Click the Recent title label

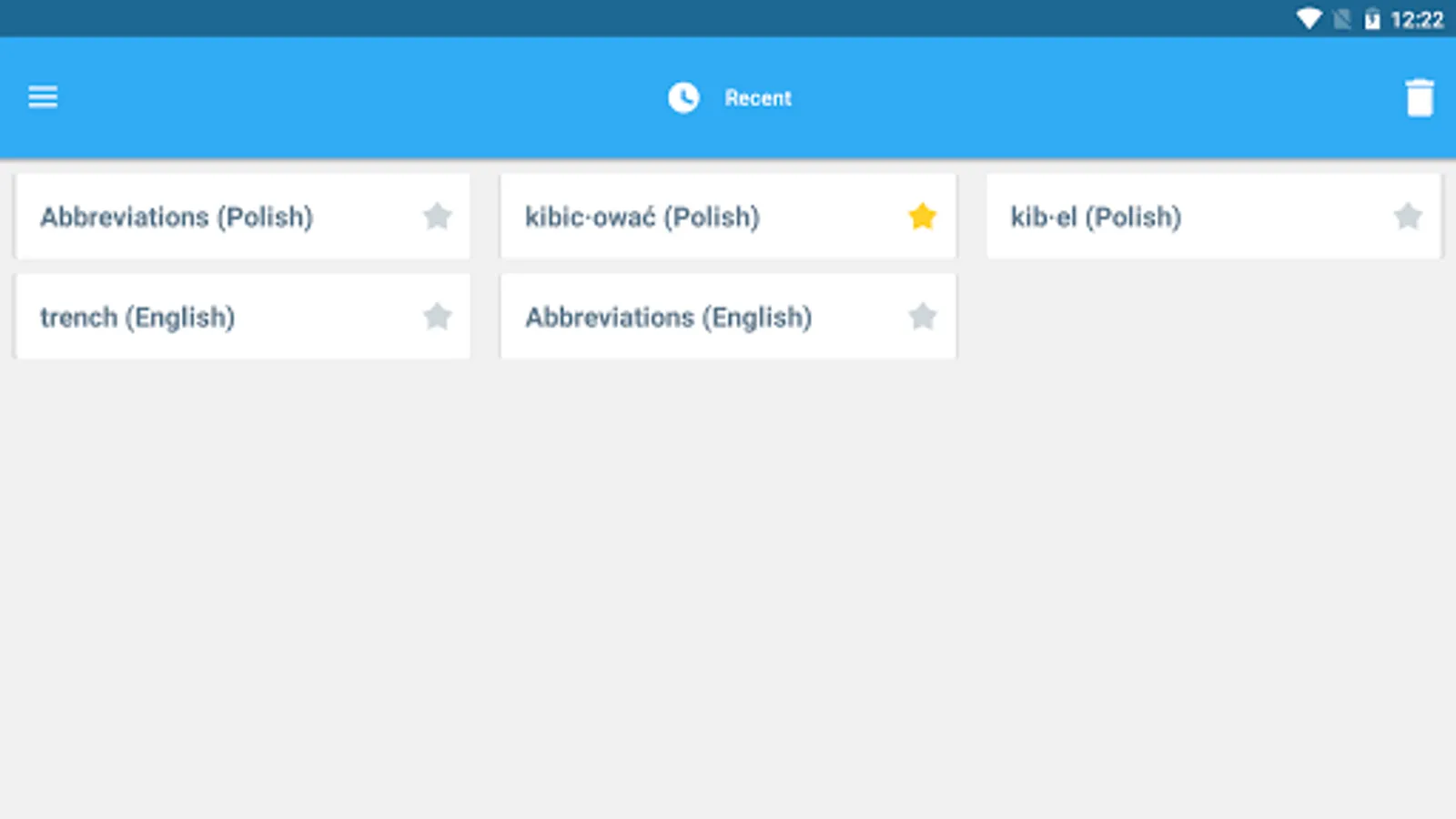(758, 97)
